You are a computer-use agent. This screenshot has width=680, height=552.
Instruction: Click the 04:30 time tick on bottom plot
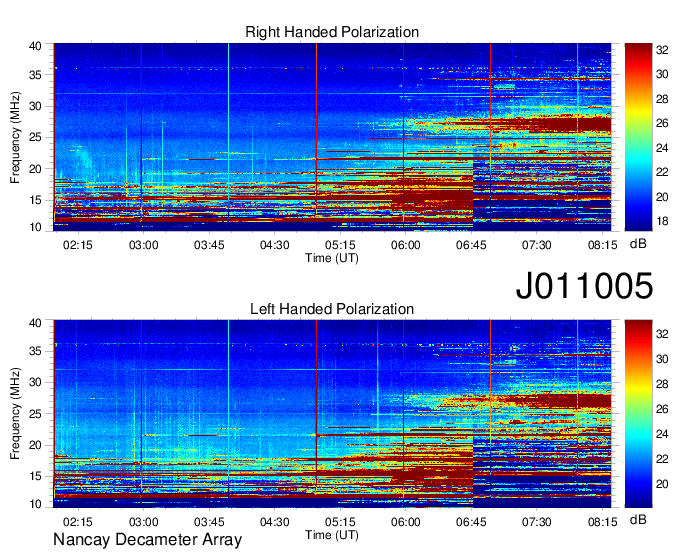click(275, 522)
